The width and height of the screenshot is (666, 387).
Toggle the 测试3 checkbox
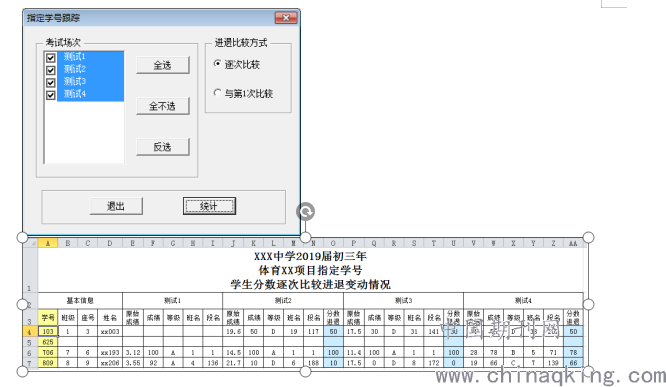click(51, 82)
